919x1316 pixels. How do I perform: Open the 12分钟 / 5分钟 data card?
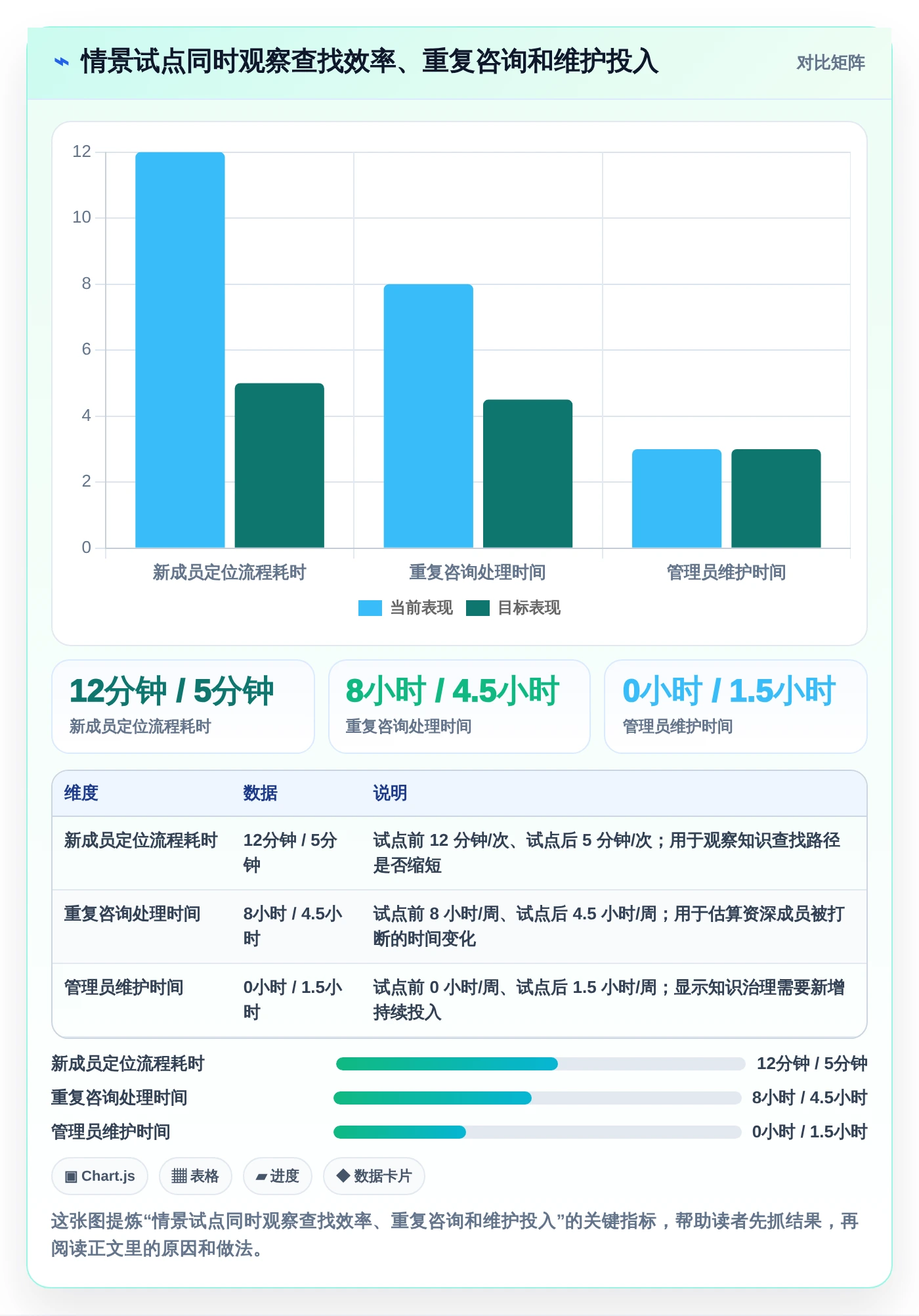tap(183, 707)
